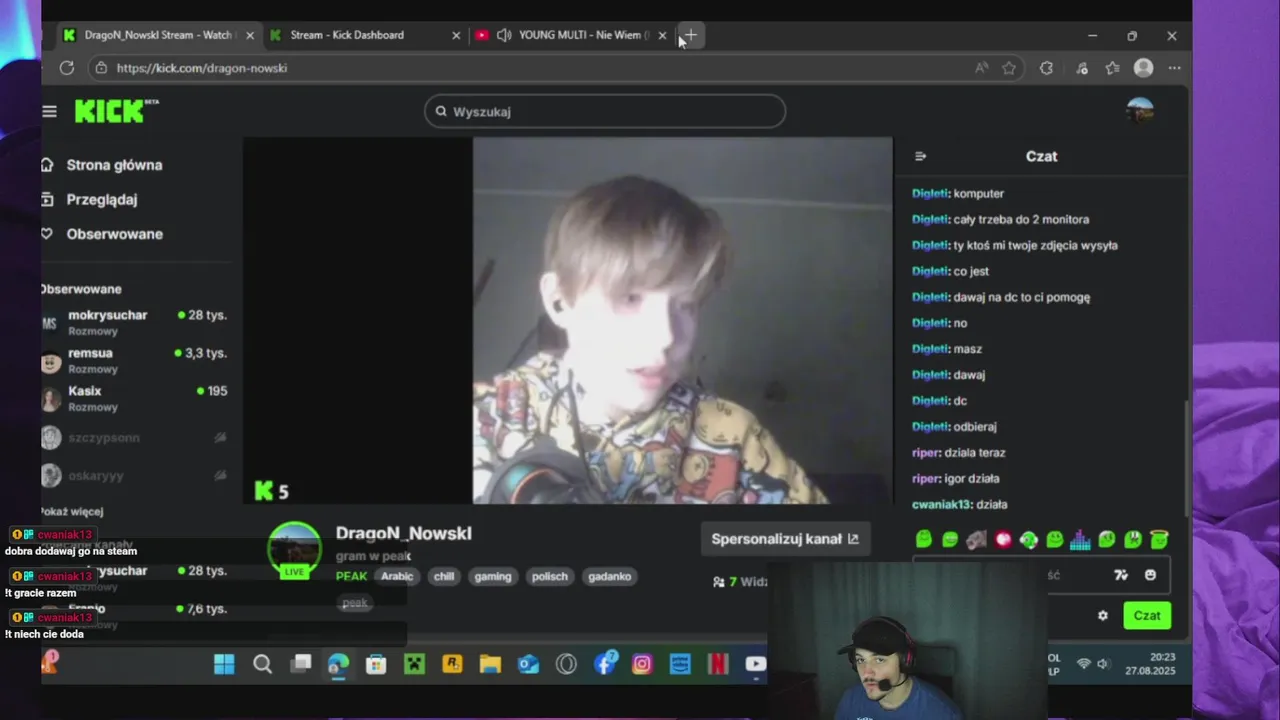Open browser extensions puzzle icon
The height and width of the screenshot is (720, 1280).
coord(1046,68)
